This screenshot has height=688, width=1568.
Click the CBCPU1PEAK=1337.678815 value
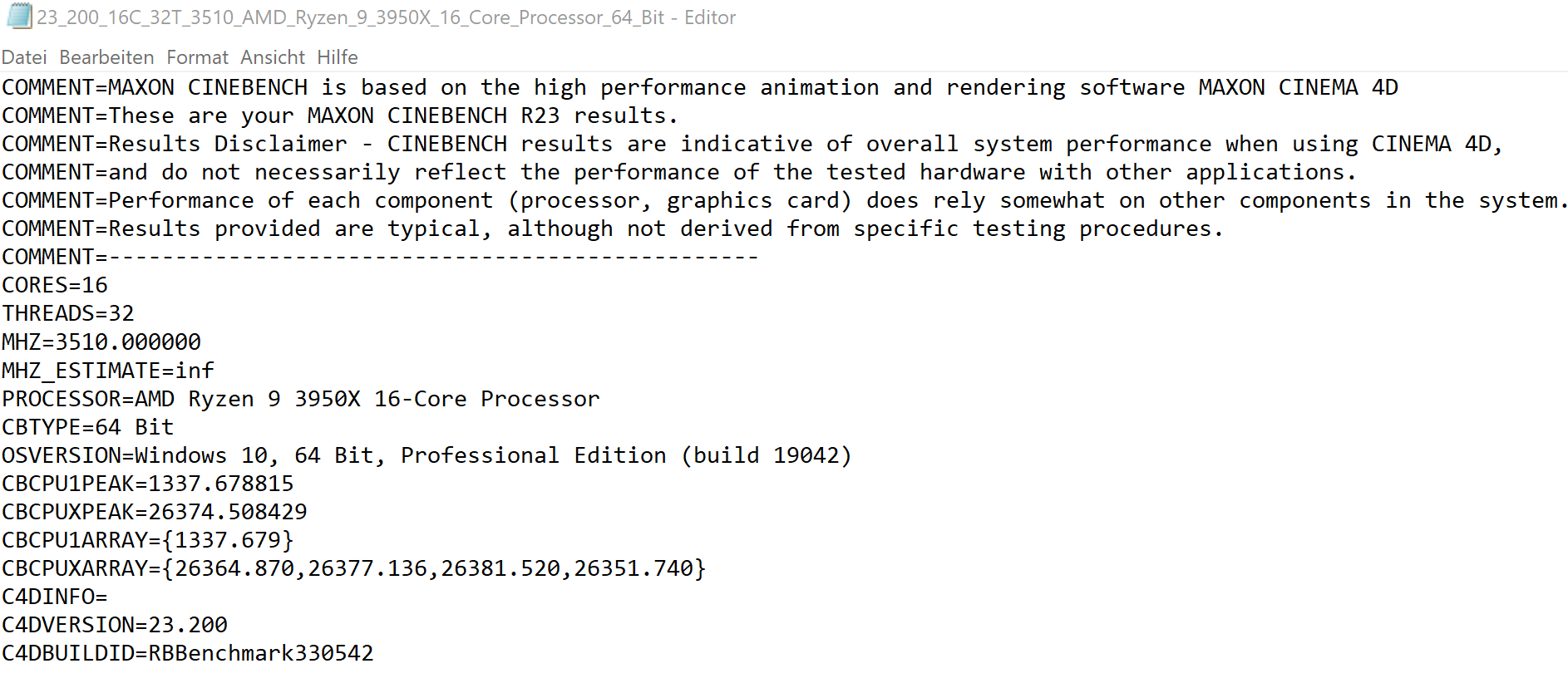tap(148, 484)
